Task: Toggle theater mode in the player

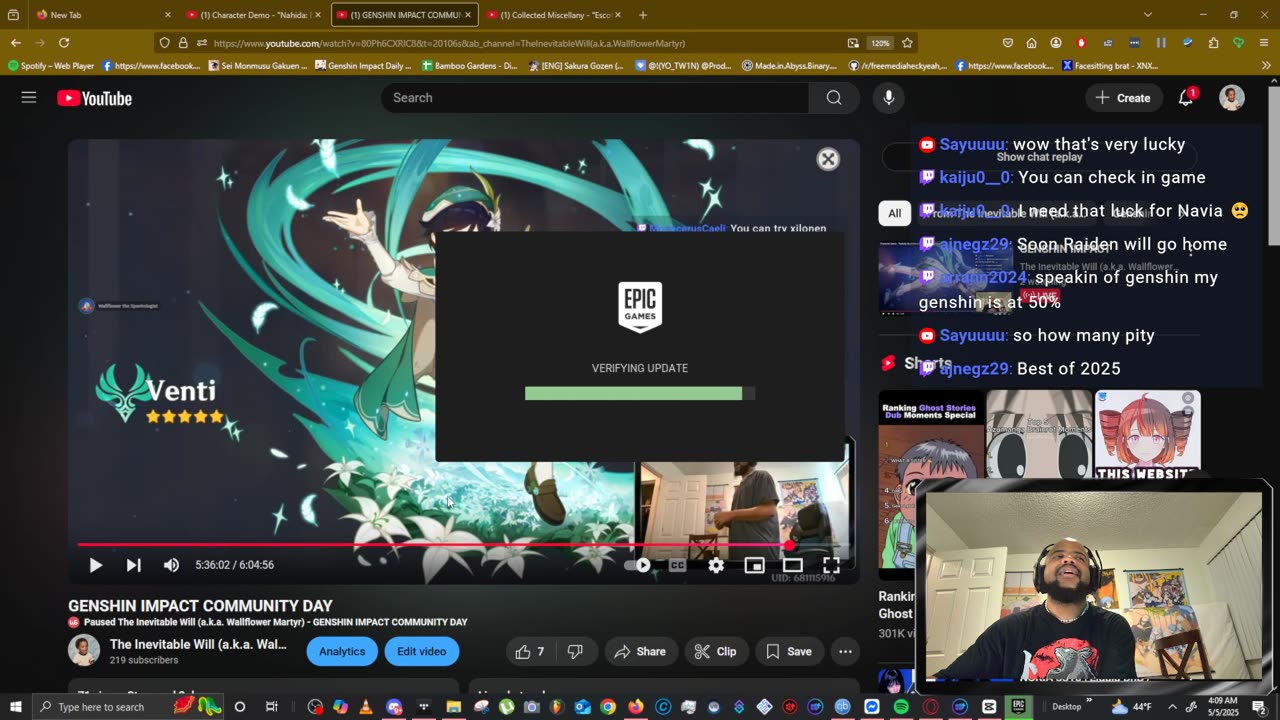Action: click(x=792, y=565)
